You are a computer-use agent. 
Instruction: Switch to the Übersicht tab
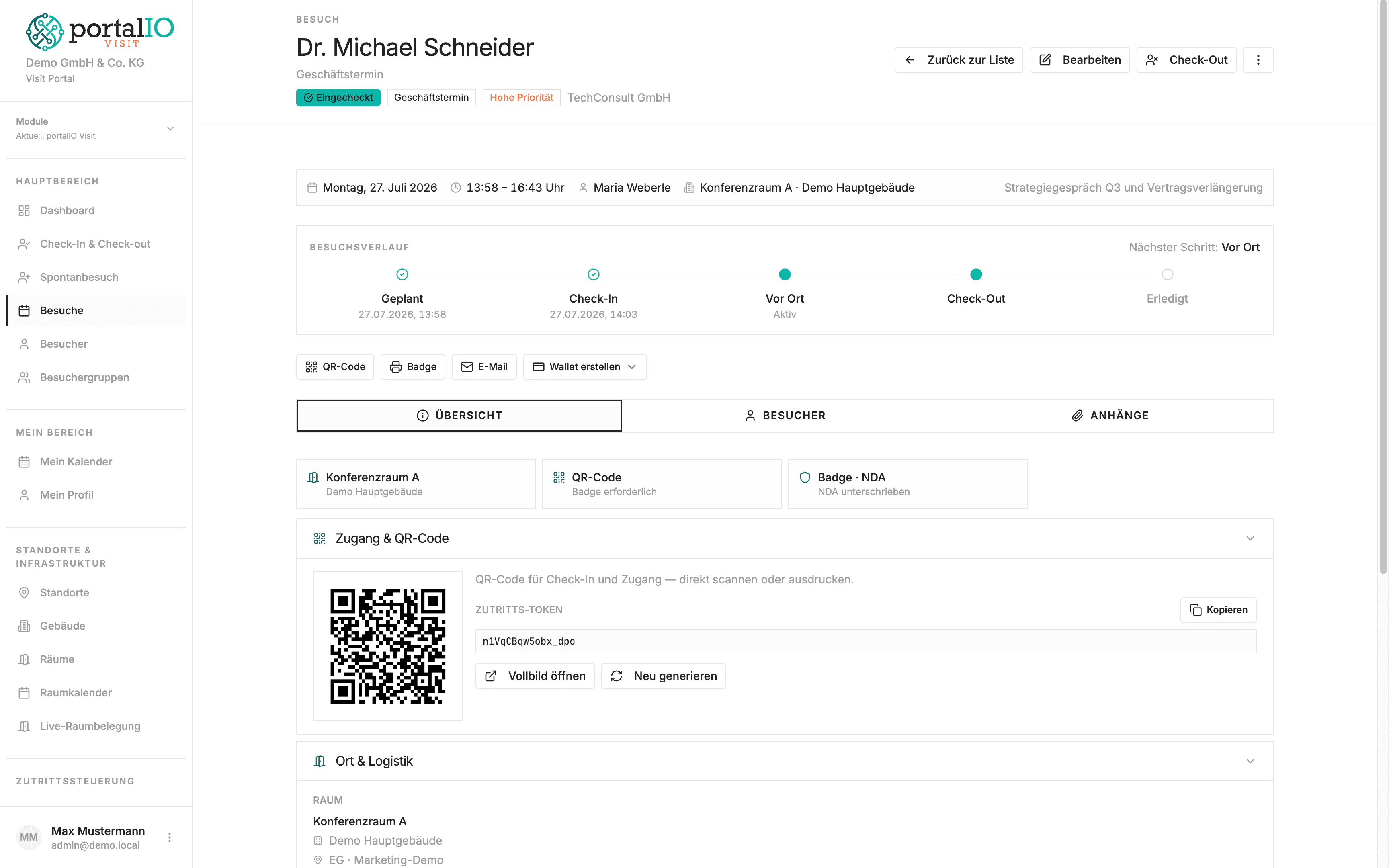(459, 416)
